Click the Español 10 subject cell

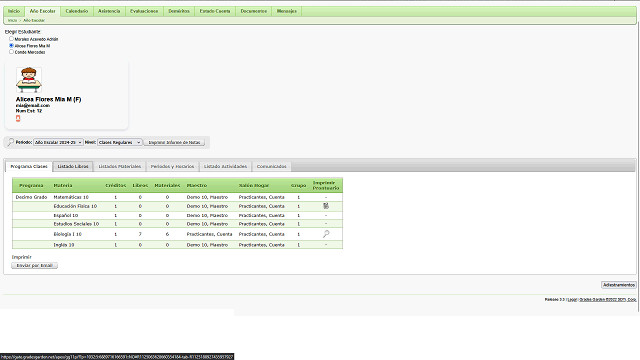point(66,216)
